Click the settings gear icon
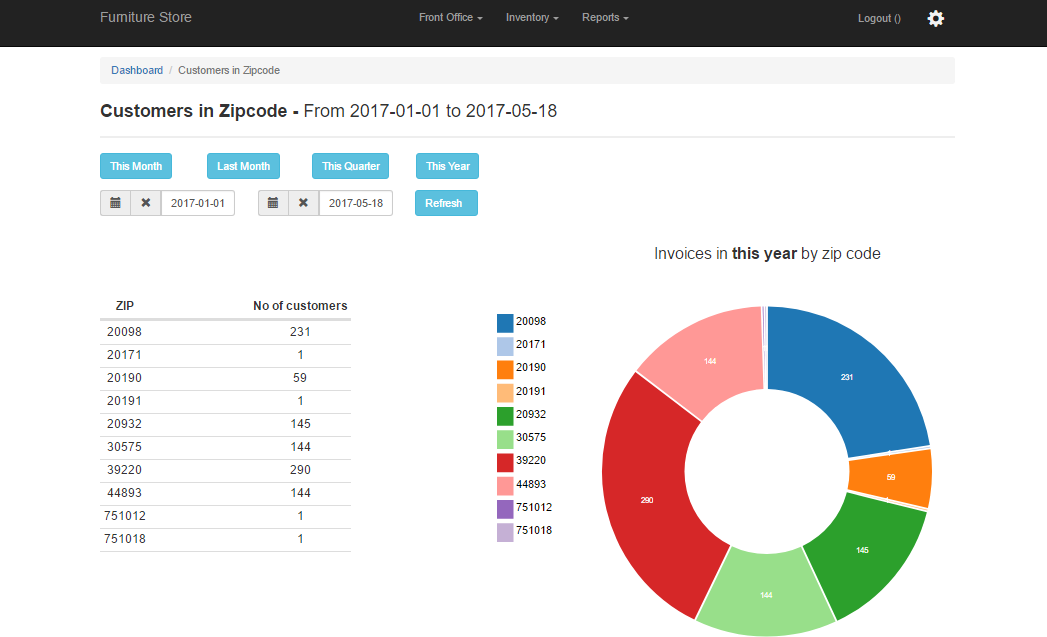This screenshot has width=1047, height=637. pos(935,18)
